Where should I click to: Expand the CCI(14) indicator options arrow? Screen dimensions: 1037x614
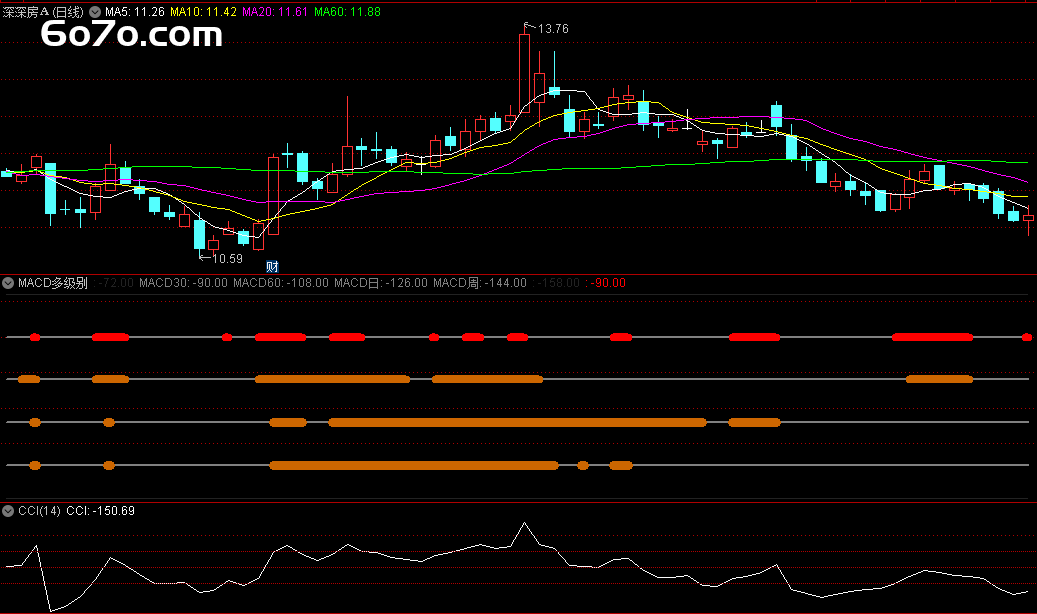[x=8, y=511]
